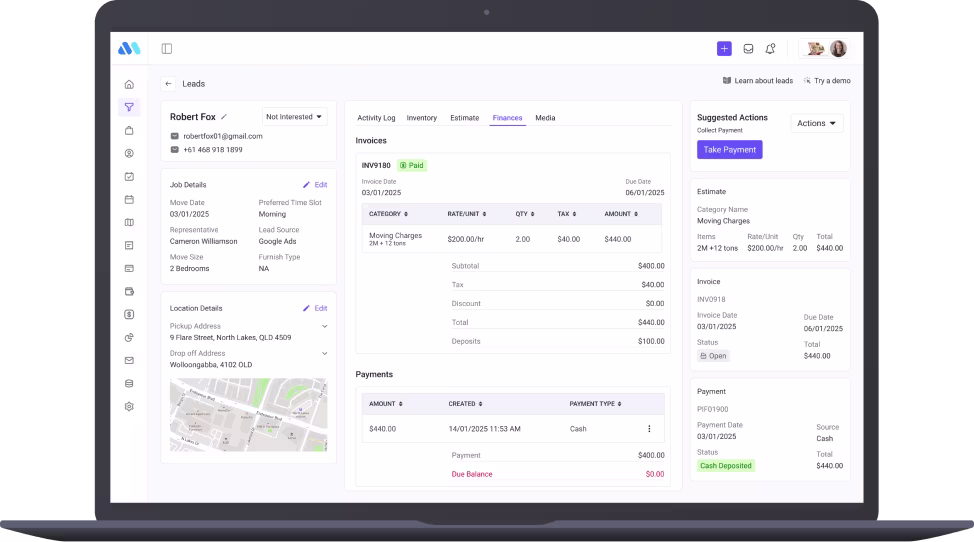Click the purple plus create button

[724, 48]
